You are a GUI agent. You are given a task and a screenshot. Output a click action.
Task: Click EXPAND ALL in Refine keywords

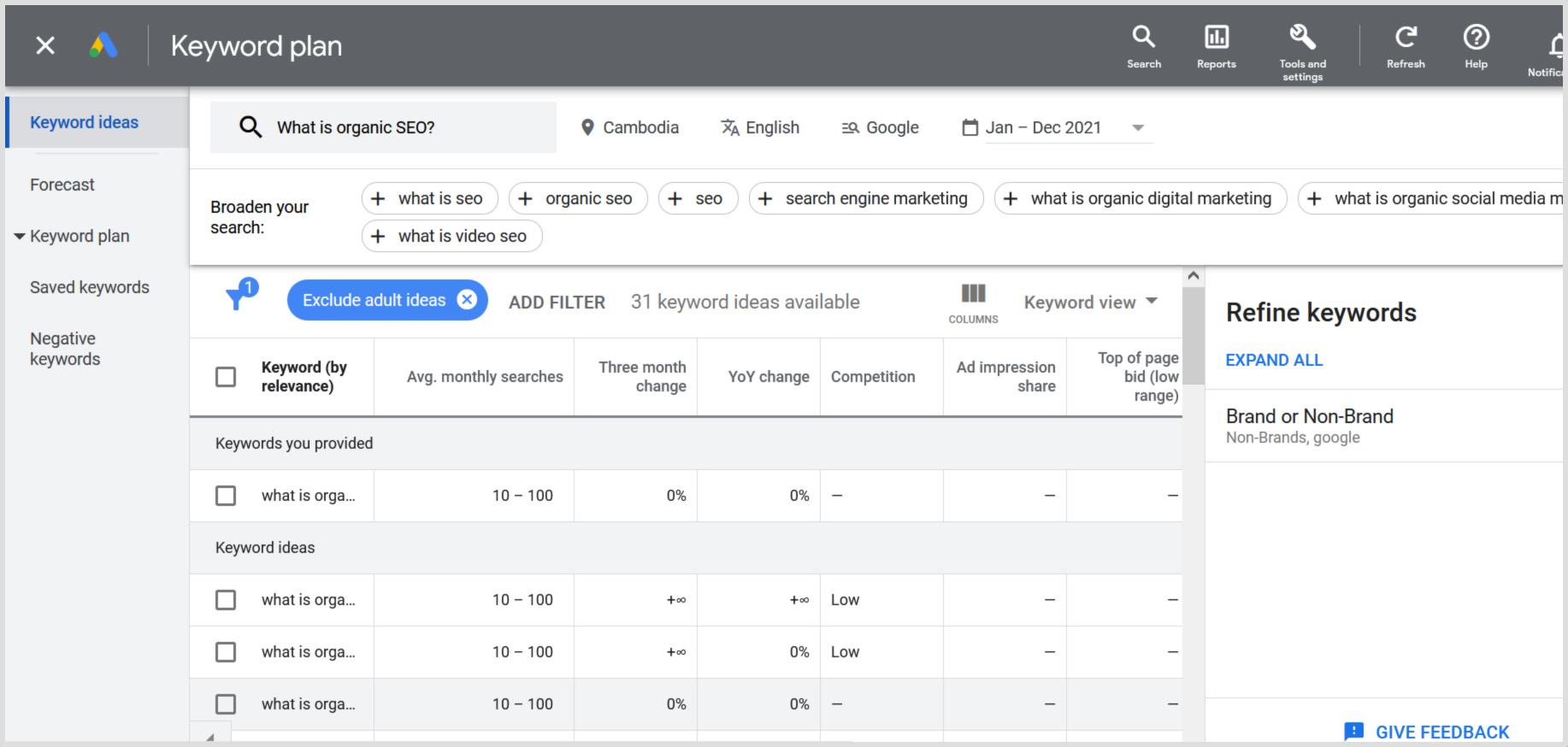coord(1274,360)
